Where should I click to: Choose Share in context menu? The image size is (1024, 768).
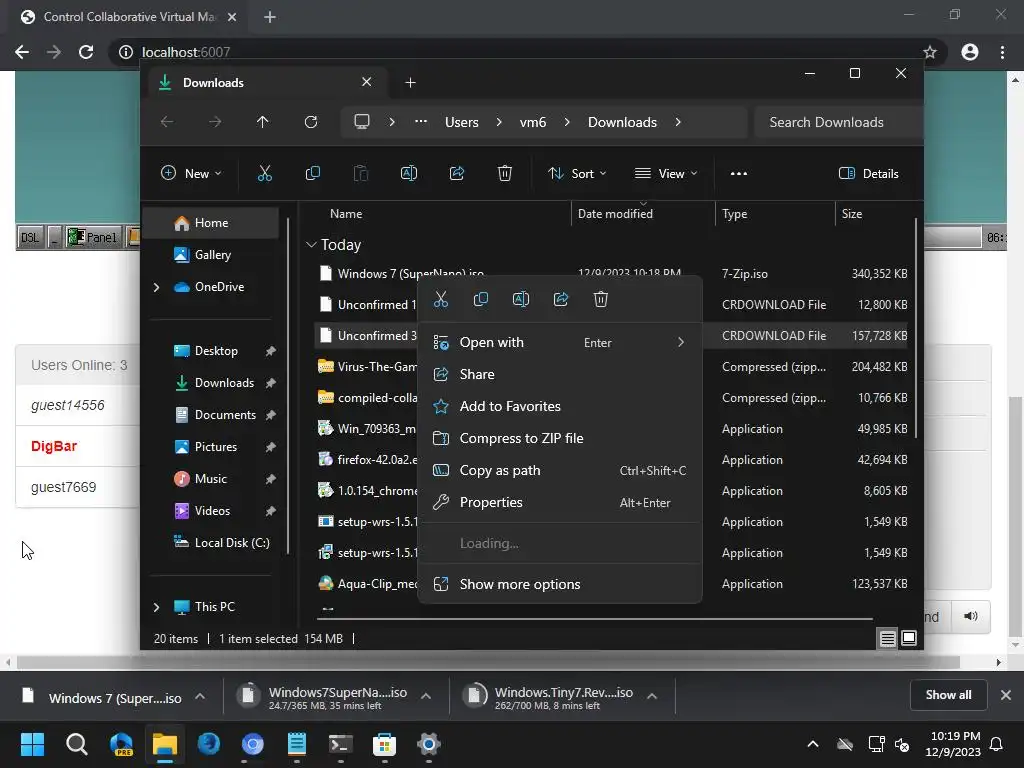click(x=560, y=375)
